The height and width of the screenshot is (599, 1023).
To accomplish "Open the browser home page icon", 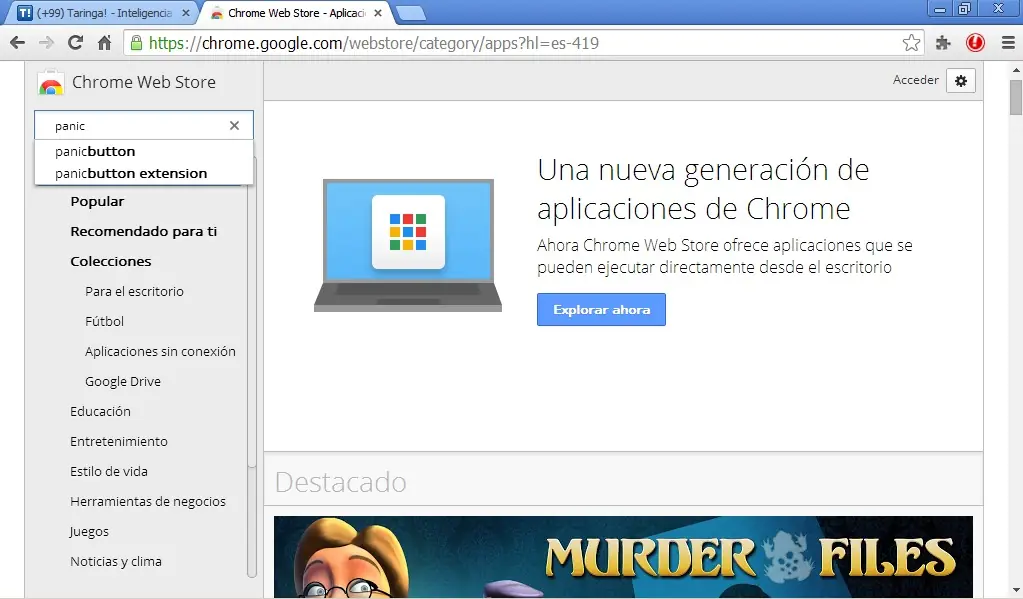I will pos(104,43).
